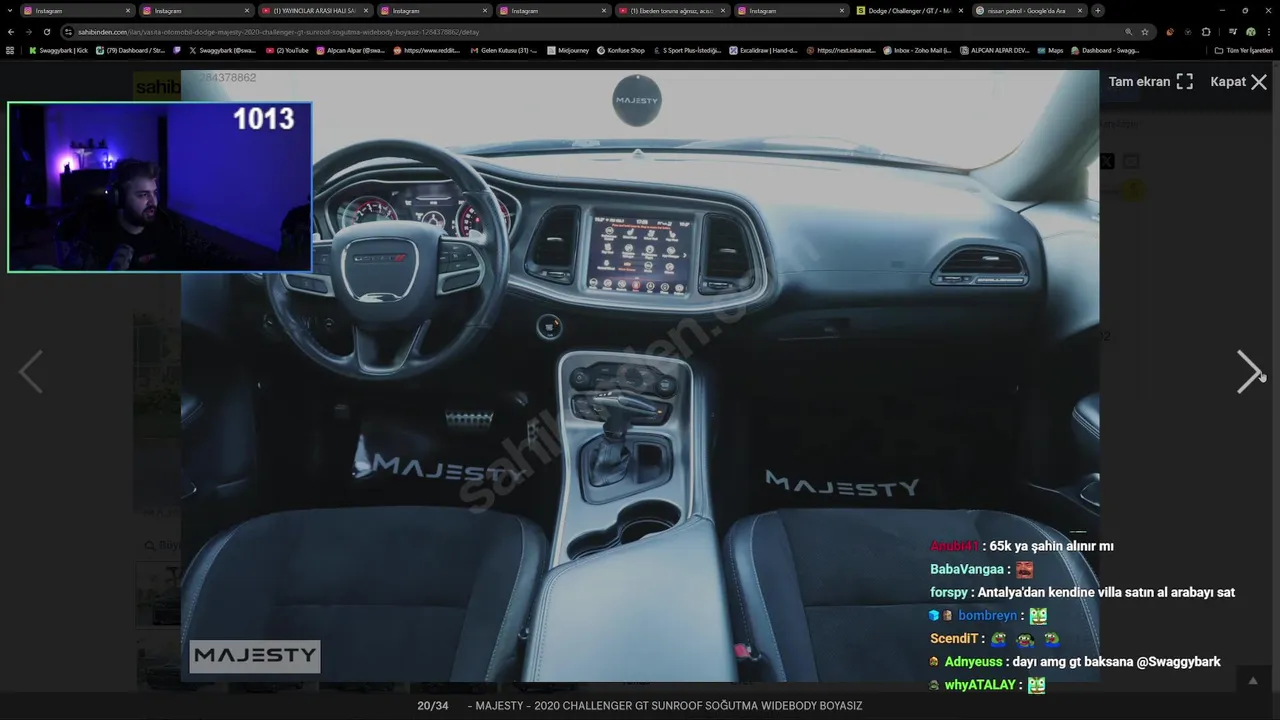Click the ScendiT chat username
This screenshot has height=720, width=1280.
click(954, 639)
